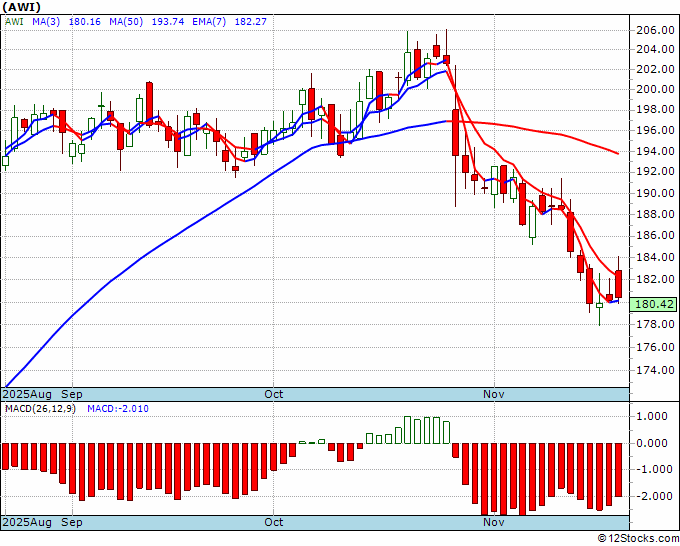
Task: Click 2025Aug on the price chart timeline
Action: 27,394
